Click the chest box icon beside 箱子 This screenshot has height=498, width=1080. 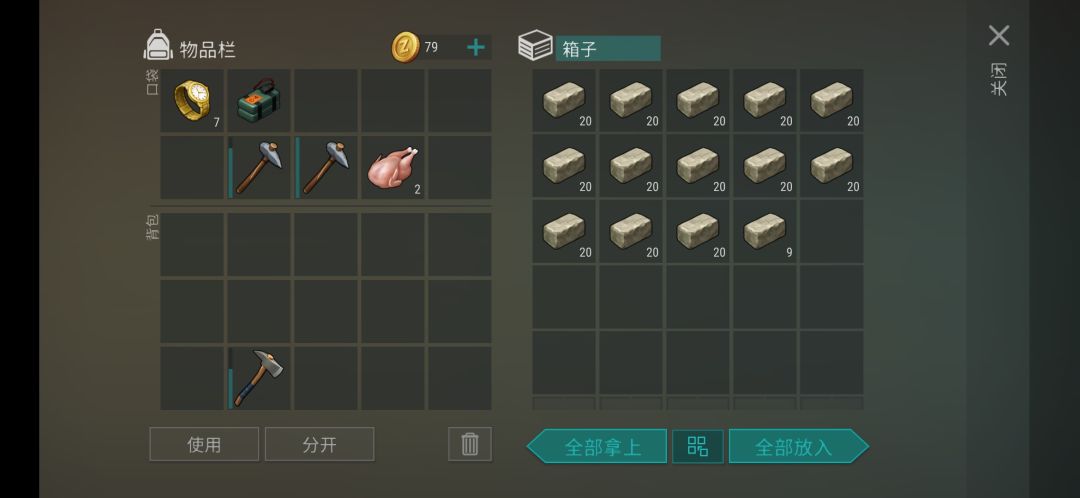(535, 45)
